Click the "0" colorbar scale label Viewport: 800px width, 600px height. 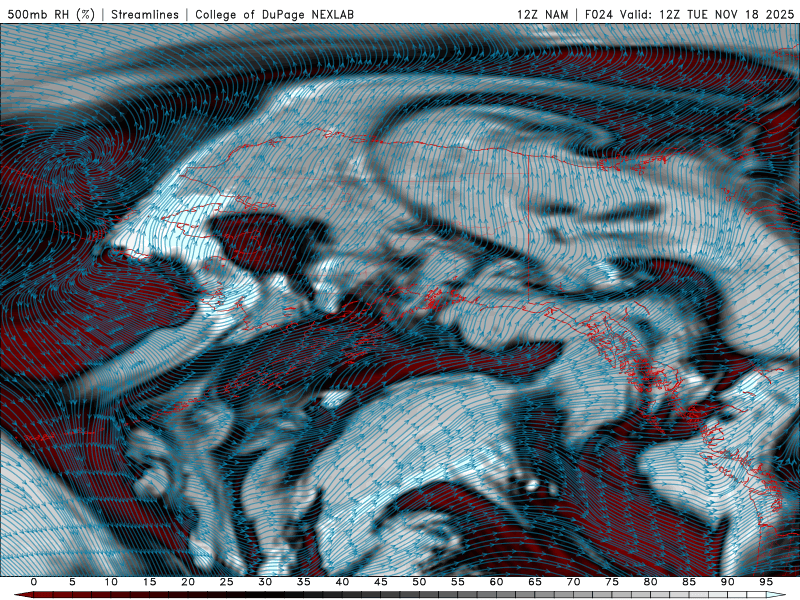[x=34, y=582]
